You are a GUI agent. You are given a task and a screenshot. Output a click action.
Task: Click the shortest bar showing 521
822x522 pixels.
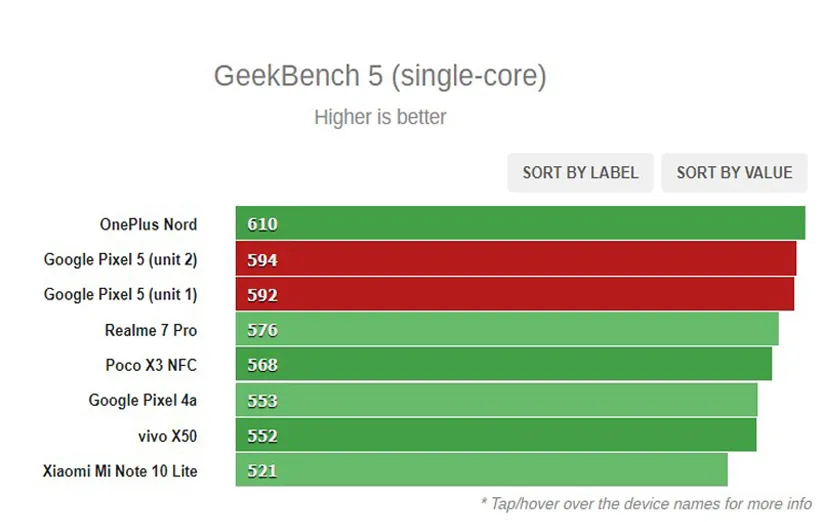(481, 471)
